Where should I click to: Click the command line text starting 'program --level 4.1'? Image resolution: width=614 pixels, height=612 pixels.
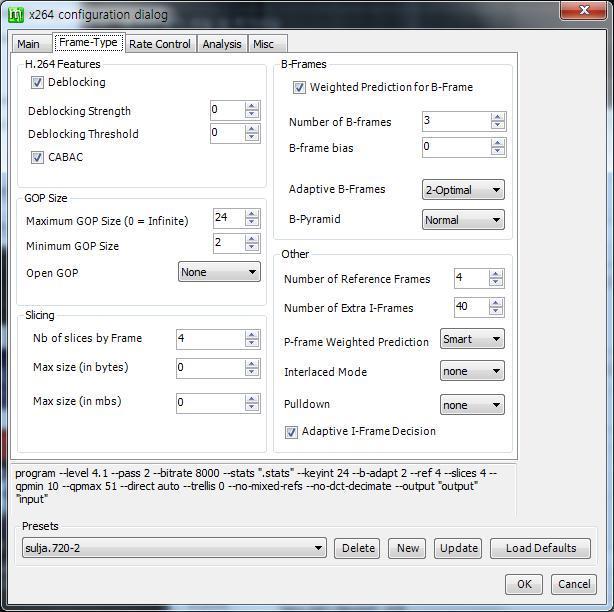click(x=256, y=486)
